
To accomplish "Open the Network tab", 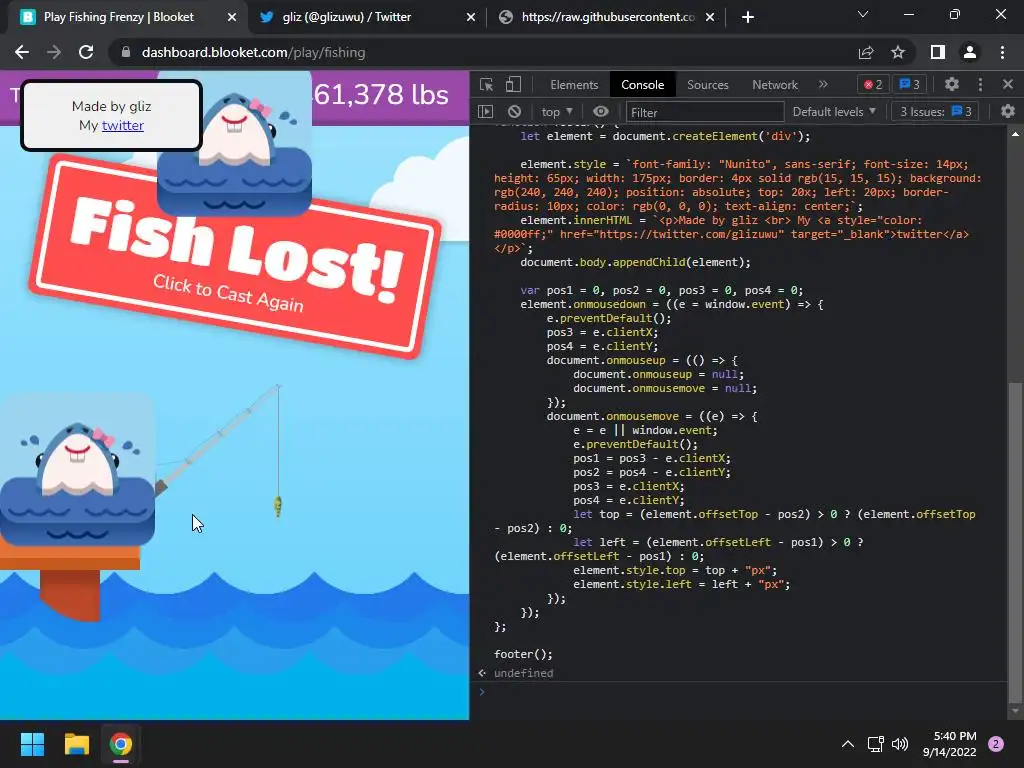I will [x=775, y=85].
